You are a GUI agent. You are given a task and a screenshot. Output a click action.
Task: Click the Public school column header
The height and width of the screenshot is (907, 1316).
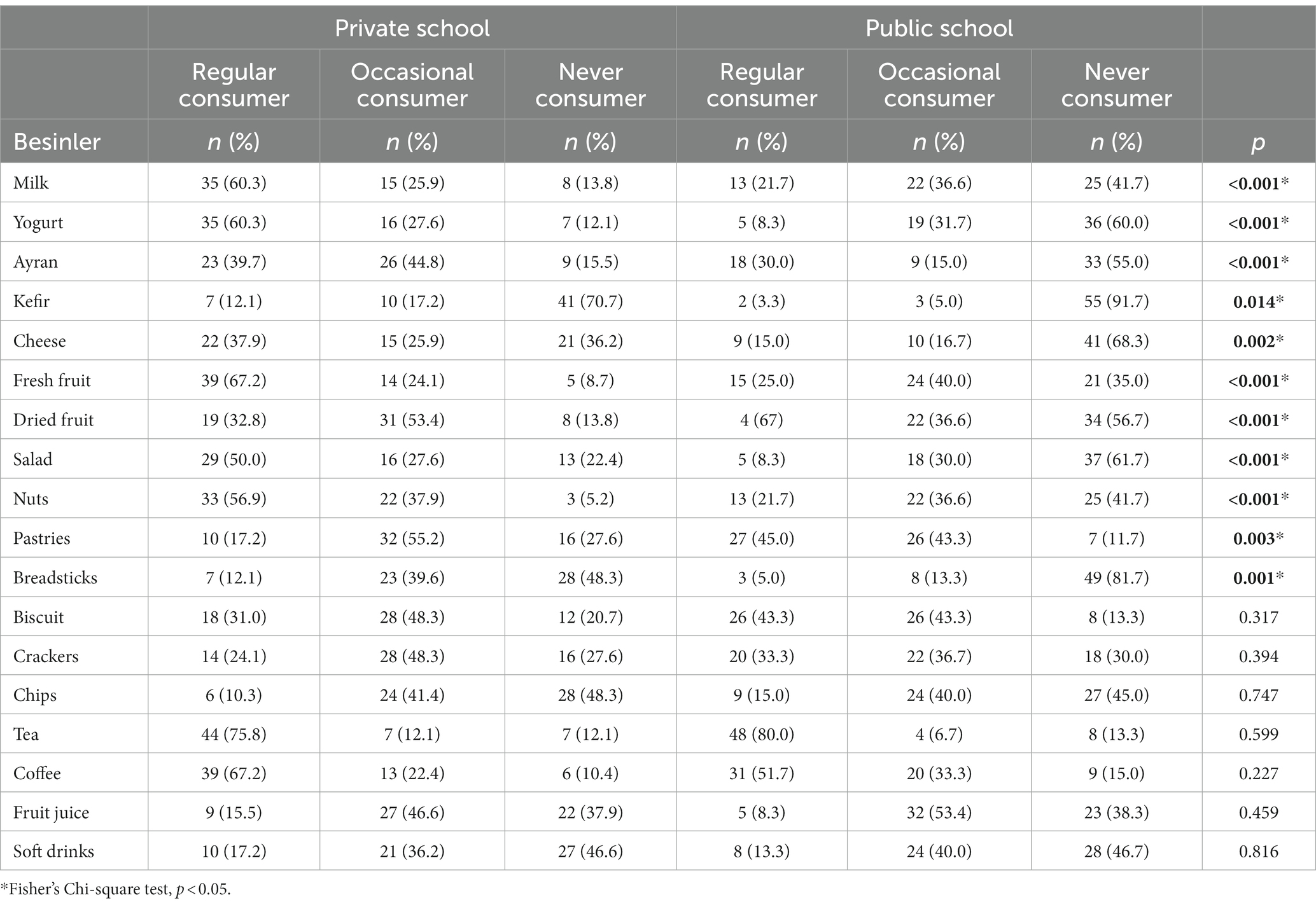click(939, 29)
